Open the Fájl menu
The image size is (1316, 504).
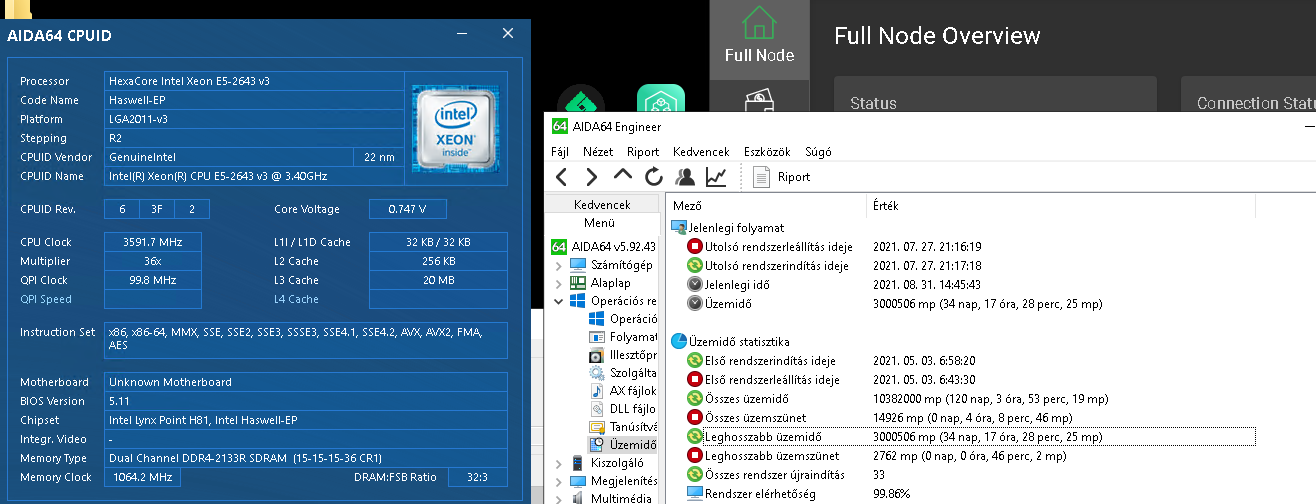coord(560,152)
